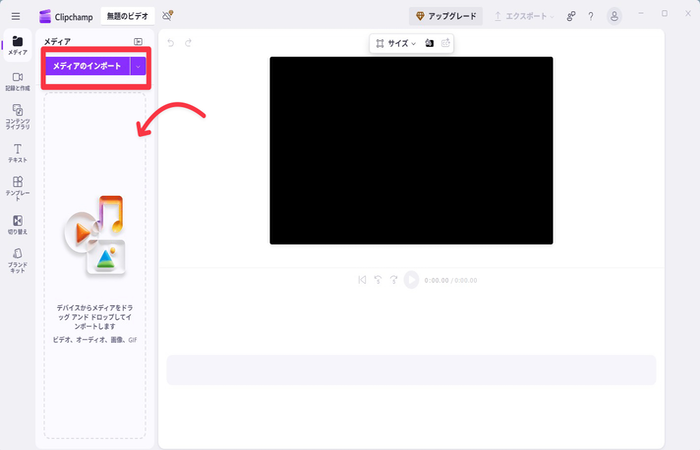Select the メディア (Media) sidebar tab
Screen dimensions: 700x450
click(17, 46)
